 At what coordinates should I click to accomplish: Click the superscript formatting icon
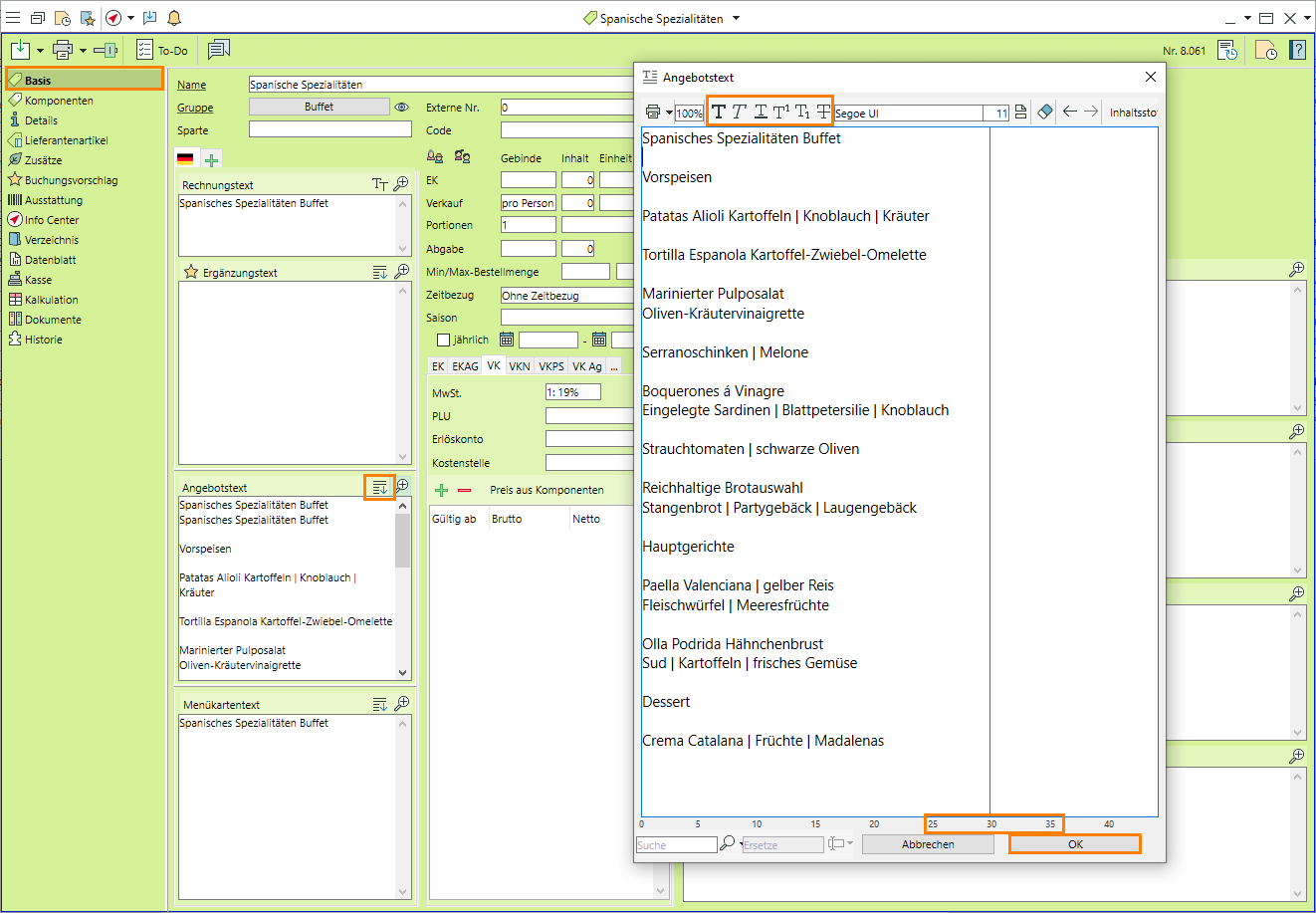click(780, 112)
